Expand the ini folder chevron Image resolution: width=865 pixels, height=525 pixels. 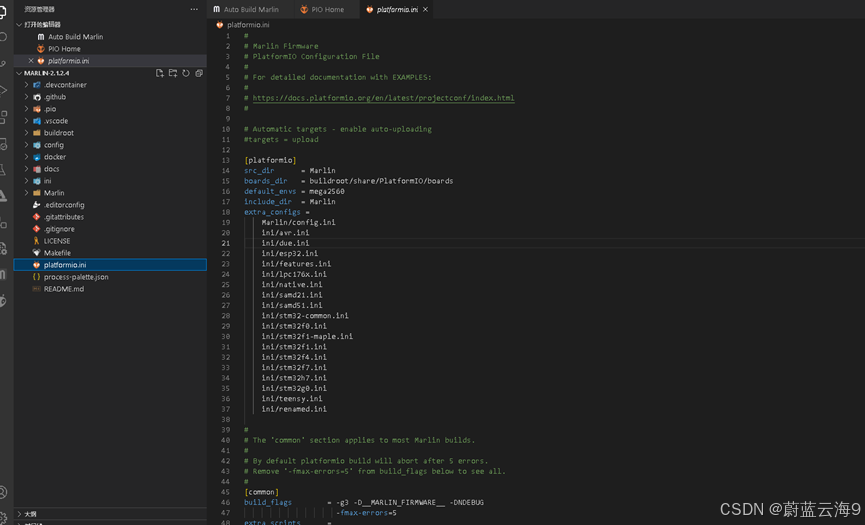(26, 181)
